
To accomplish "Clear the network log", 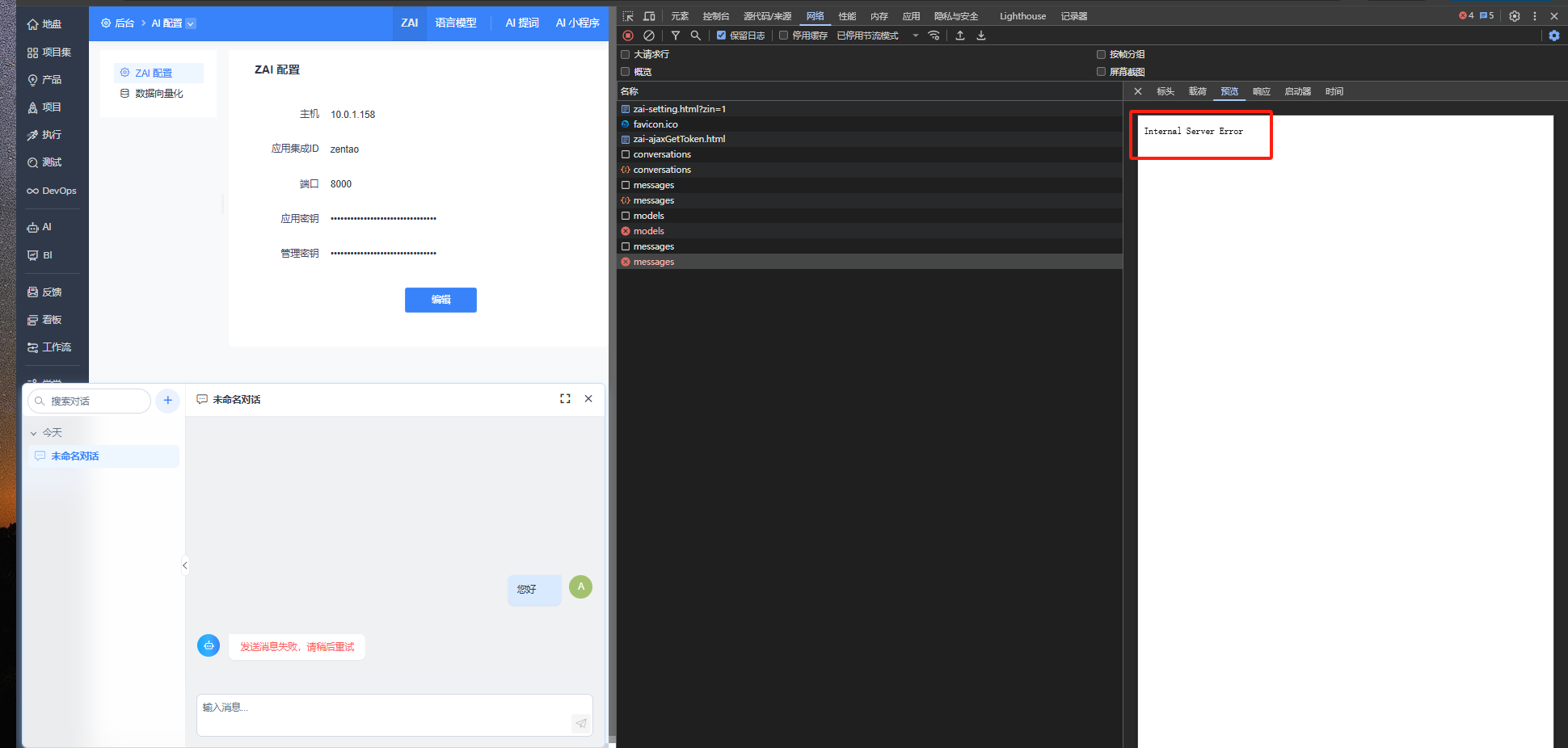I will coord(649,36).
